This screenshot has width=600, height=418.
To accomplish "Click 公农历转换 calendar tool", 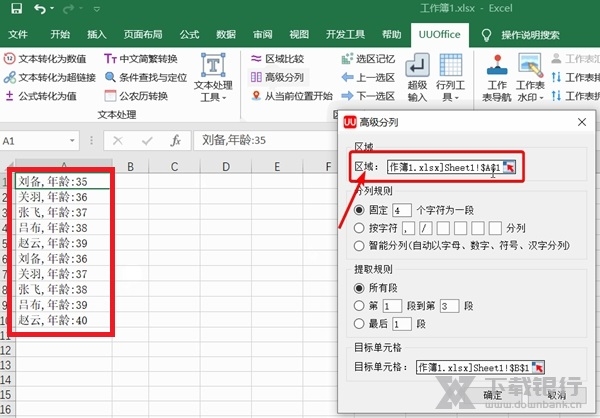I will pos(136,96).
